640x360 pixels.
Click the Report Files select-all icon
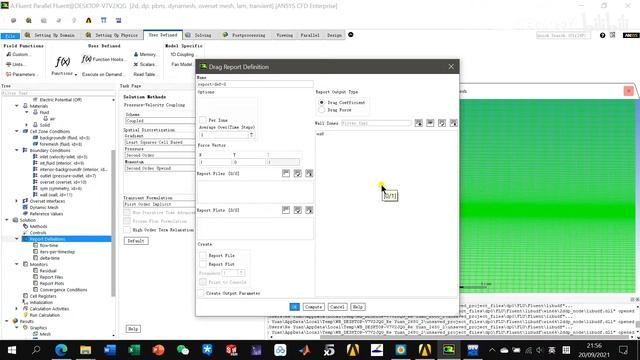point(298,173)
